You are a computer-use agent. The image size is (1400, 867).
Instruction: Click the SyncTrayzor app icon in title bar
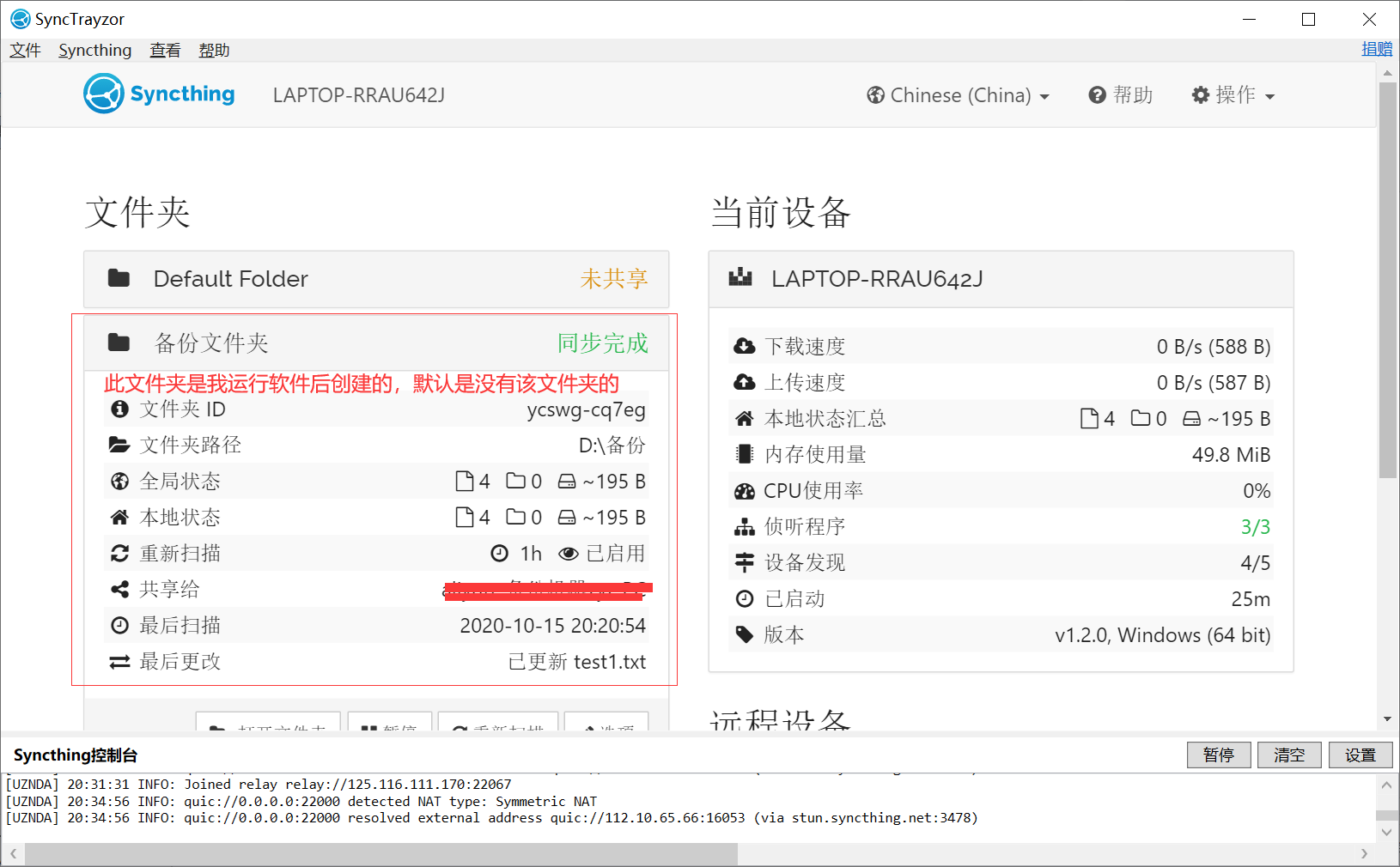tap(20, 19)
